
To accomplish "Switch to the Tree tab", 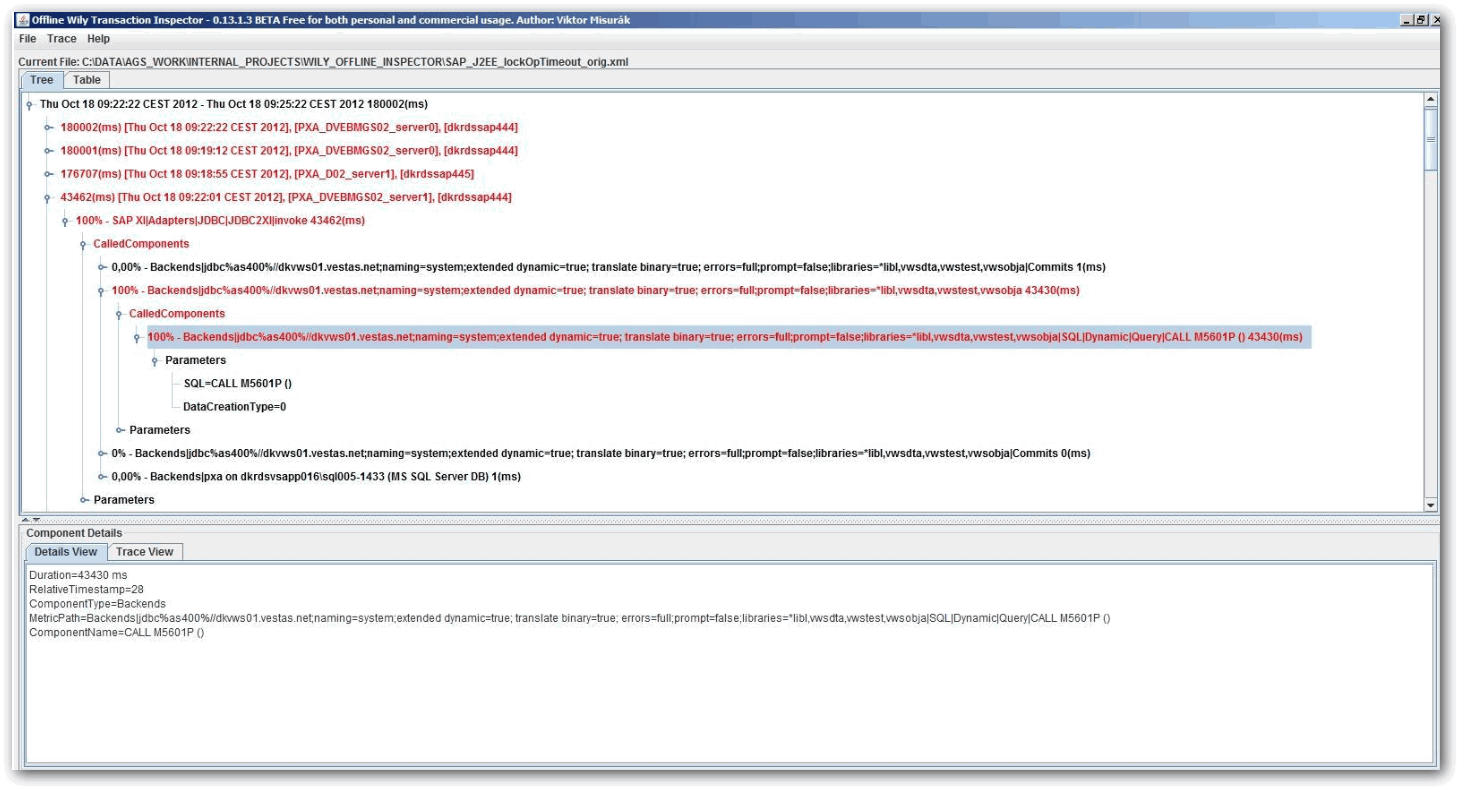I will (x=42, y=80).
